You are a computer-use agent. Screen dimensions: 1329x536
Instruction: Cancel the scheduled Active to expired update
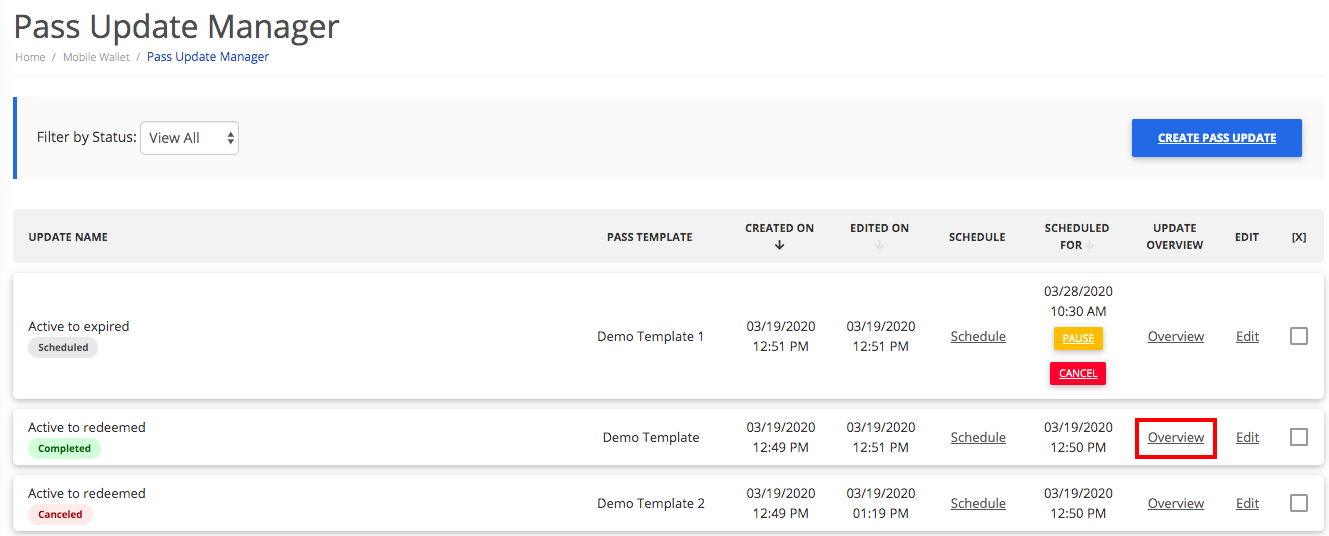(x=1077, y=373)
